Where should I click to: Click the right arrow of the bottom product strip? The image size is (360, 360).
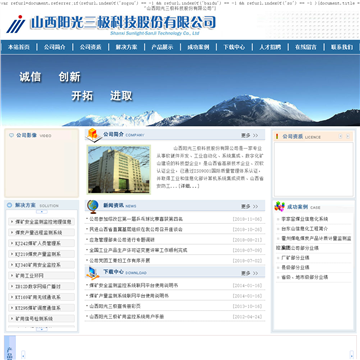(x=351, y=354)
